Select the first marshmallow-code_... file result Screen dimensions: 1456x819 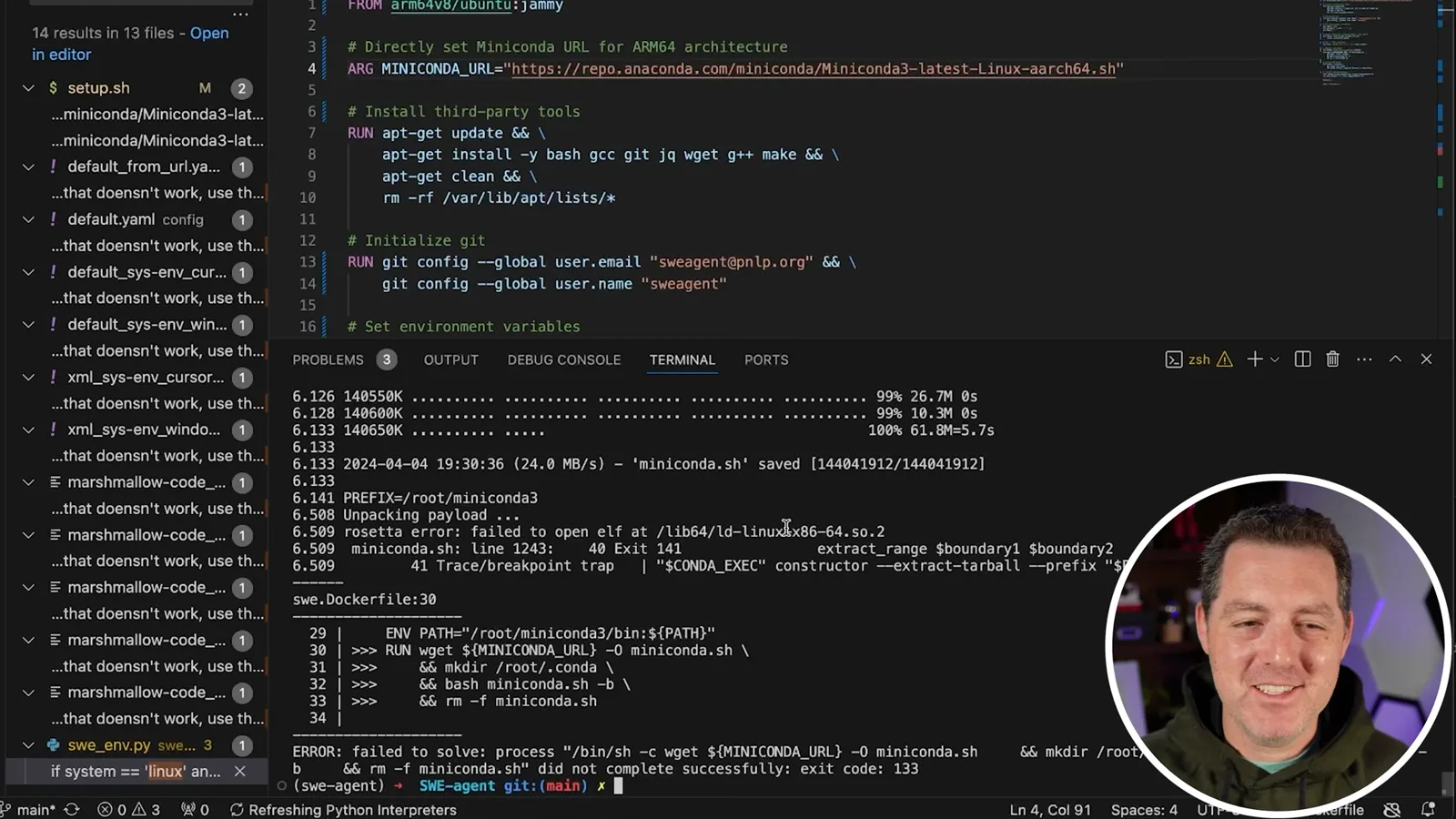click(147, 482)
